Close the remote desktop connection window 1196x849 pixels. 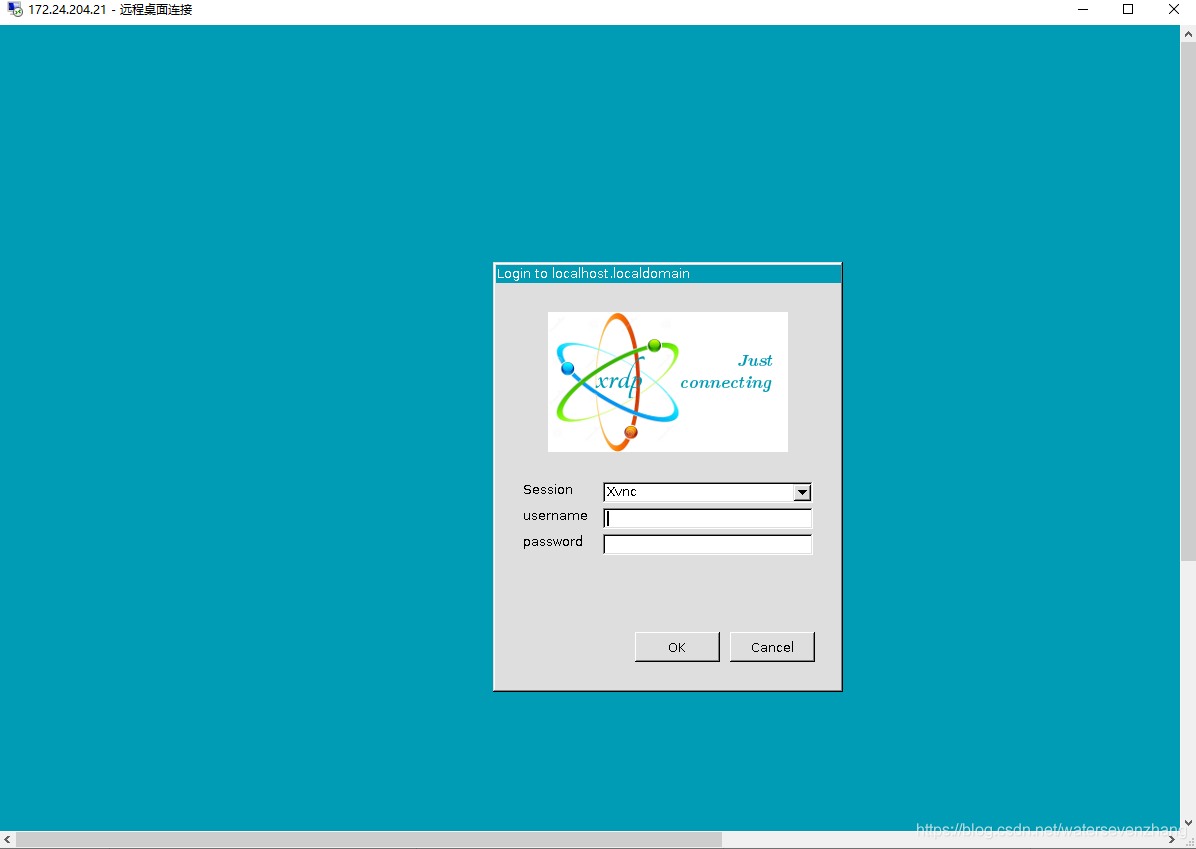pyautogui.click(x=1174, y=10)
